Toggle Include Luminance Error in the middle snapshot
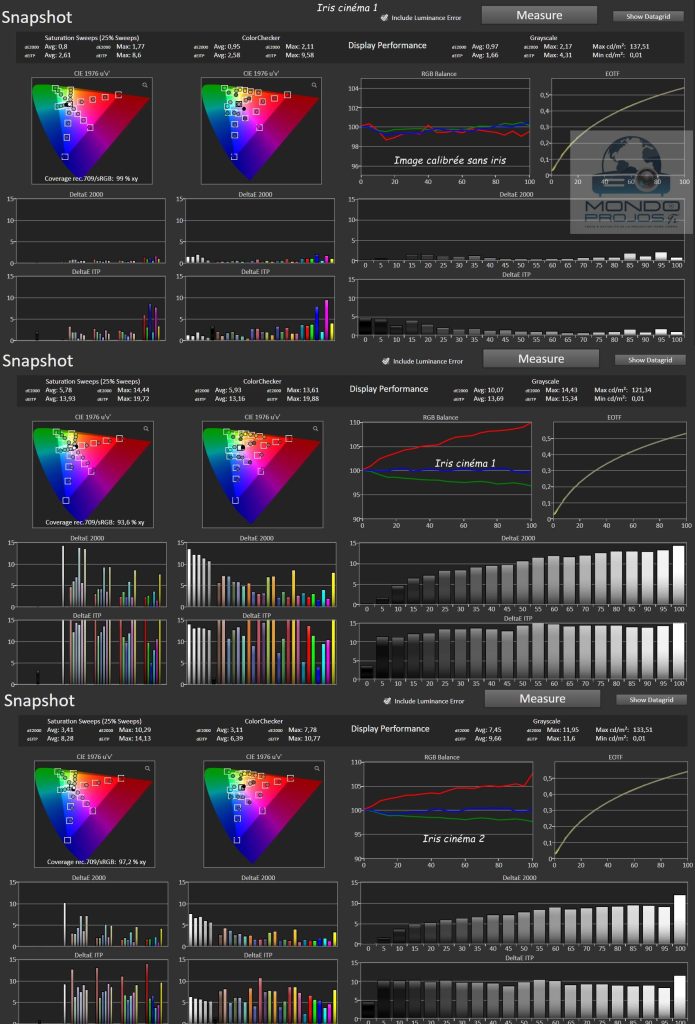The height and width of the screenshot is (1024, 695). [x=386, y=361]
